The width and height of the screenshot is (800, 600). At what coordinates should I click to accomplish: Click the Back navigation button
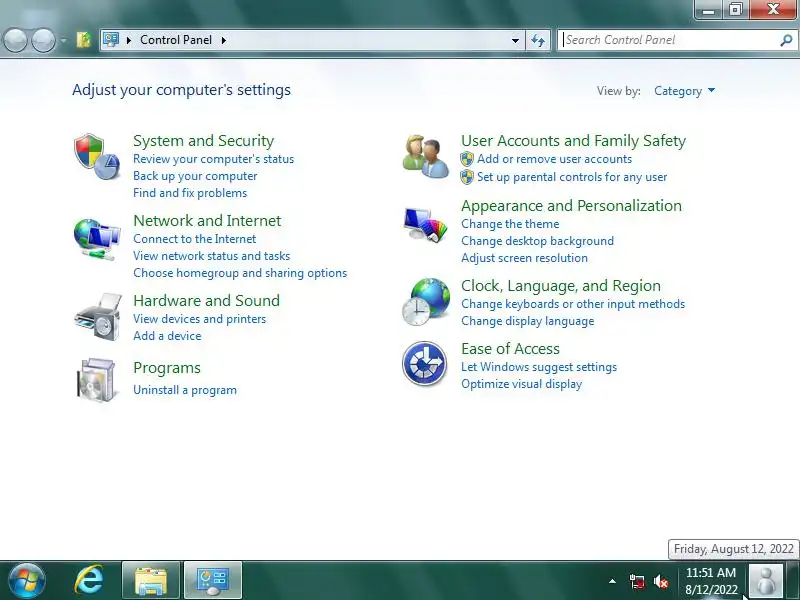point(15,40)
